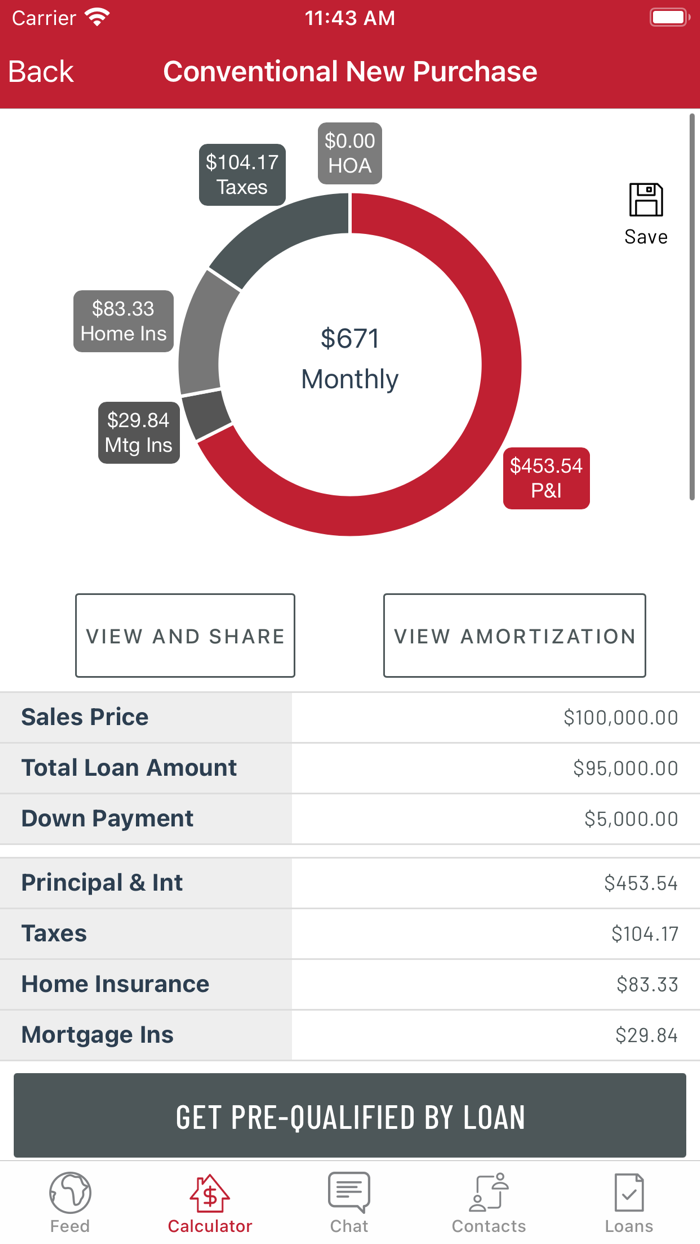Select the Mtg Ins chart segment label
Image resolution: width=700 pixels, height=1244 pixels.
coord(138,433)
